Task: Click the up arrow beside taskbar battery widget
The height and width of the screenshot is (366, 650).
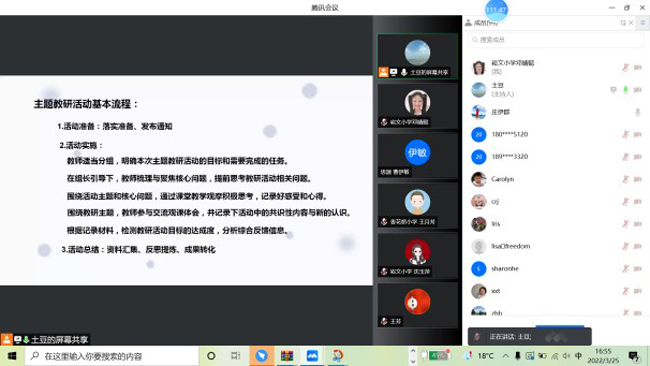Action: (x=412, y=351)
